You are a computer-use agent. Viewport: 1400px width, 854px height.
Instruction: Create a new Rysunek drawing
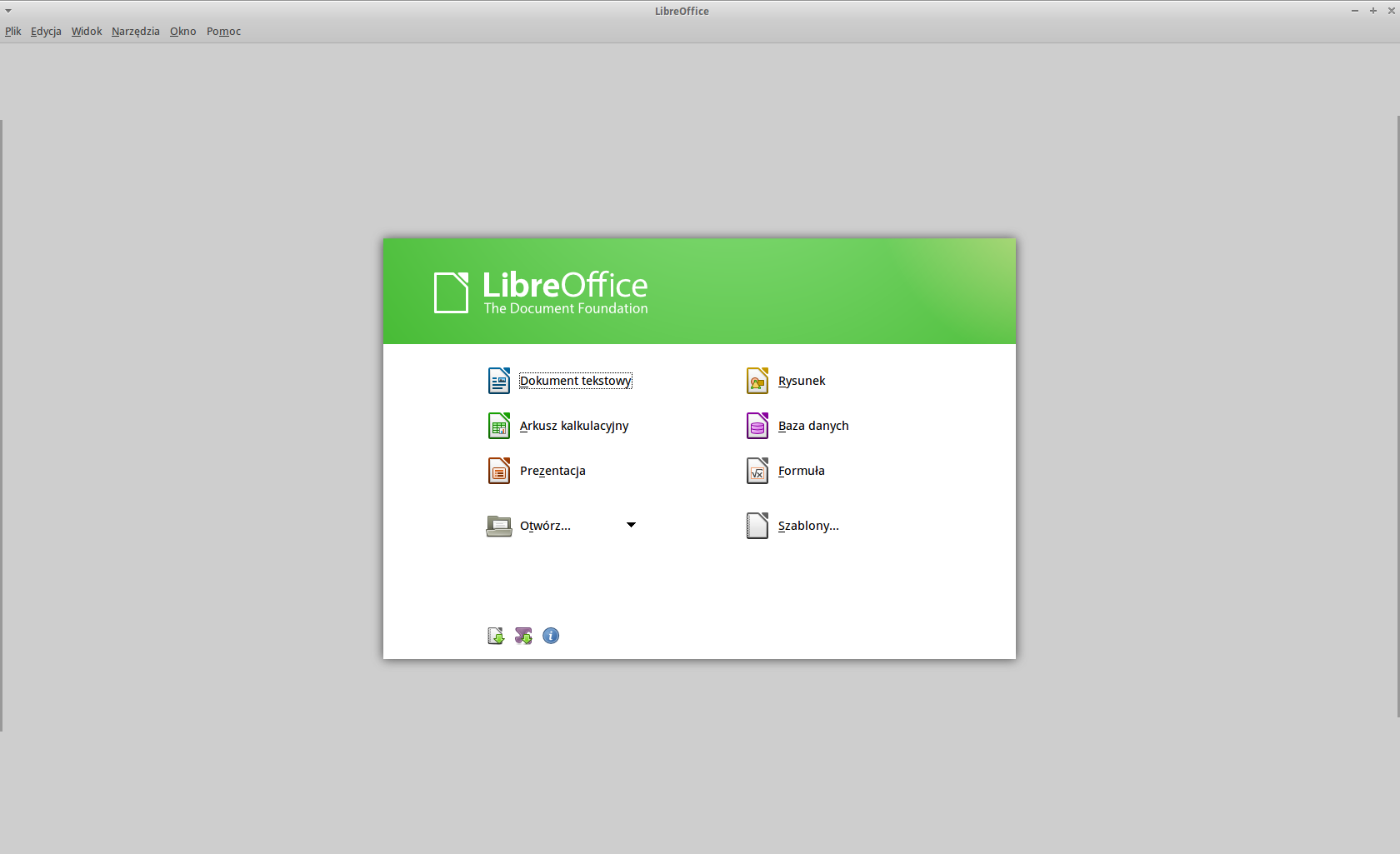(x=786, y=381)
